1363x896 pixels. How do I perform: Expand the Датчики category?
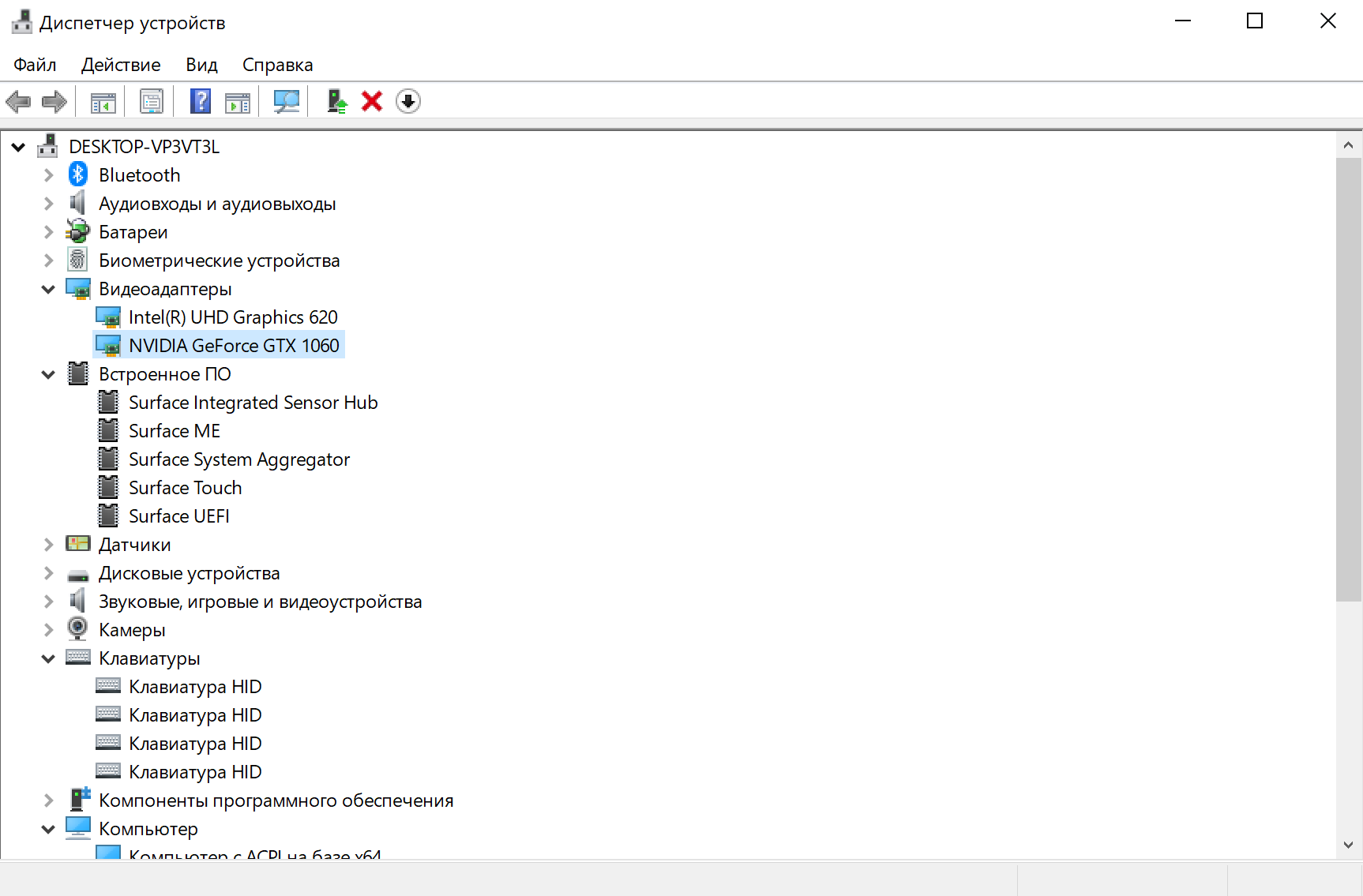tap(49, 545)
